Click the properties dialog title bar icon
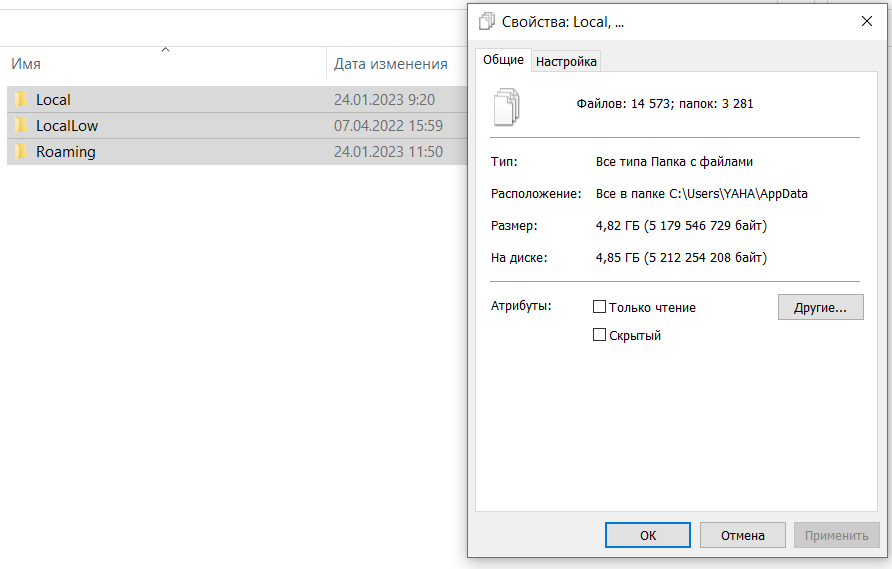The image size is (892, 569). pyautogui.click(x=487, y=21)
